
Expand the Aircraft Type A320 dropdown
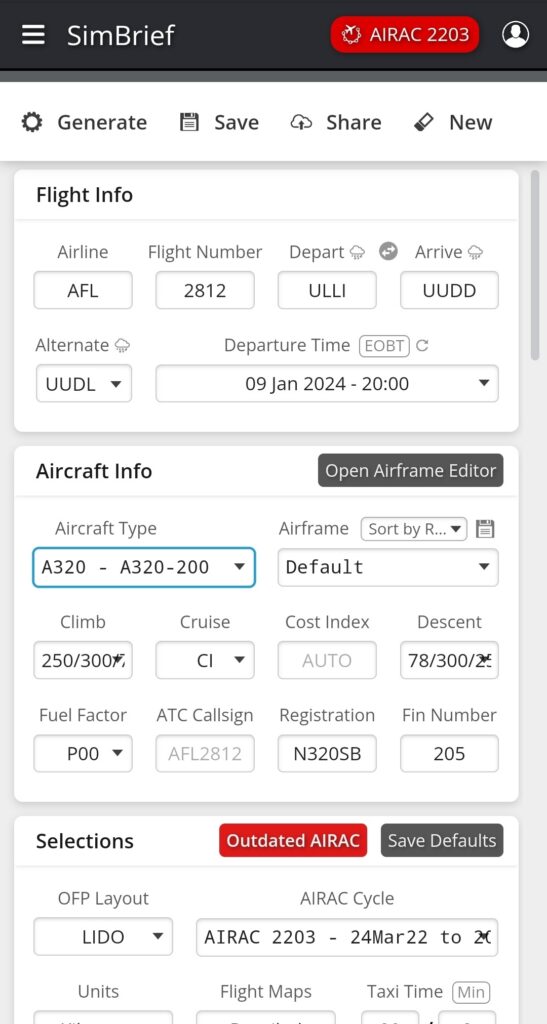point(144,567)
